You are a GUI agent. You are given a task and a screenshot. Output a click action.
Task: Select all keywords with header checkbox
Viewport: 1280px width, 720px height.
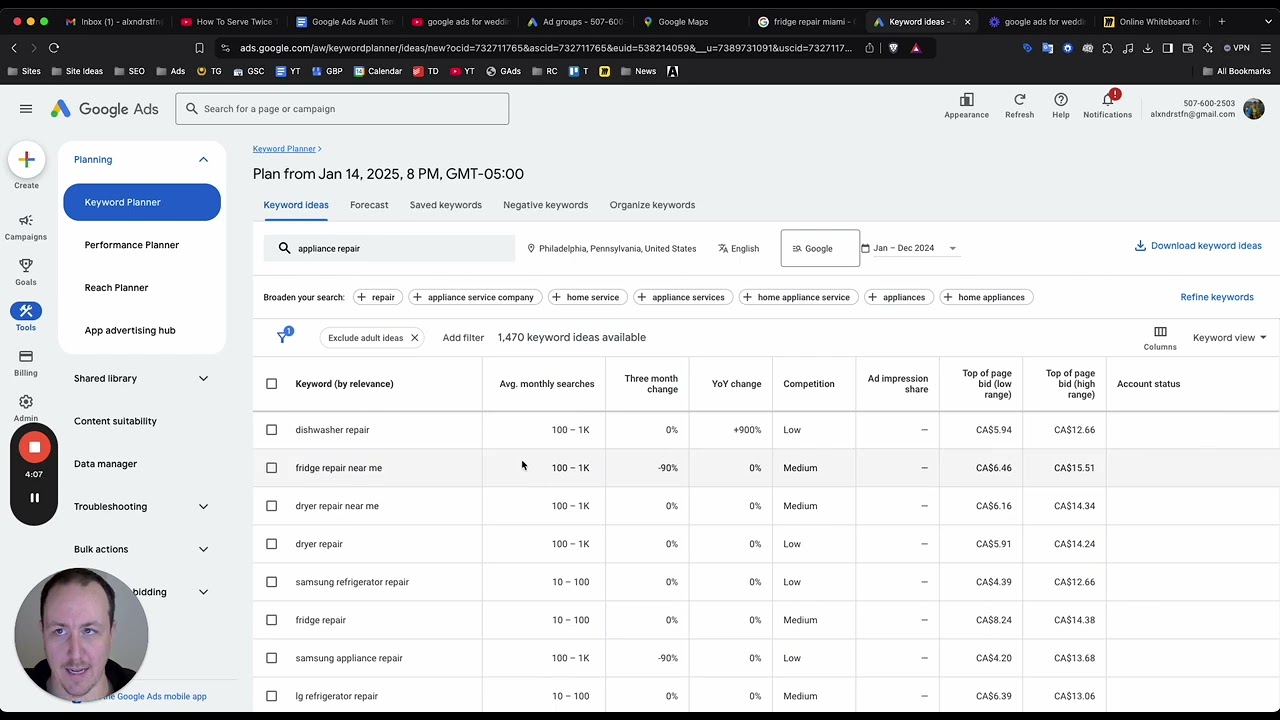(271, 384)
